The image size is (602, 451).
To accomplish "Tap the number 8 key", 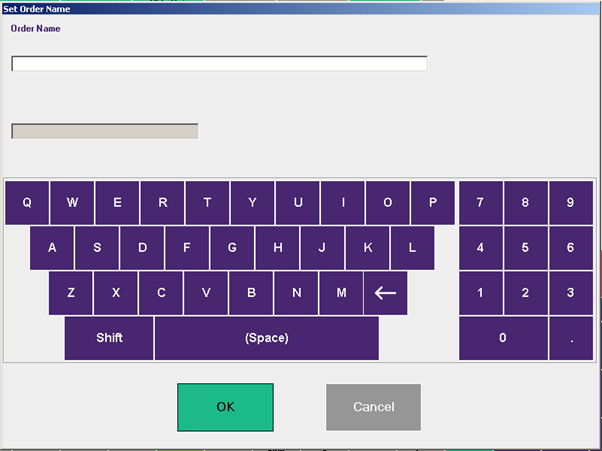I will pyautogui.click(x=526, y=203).
